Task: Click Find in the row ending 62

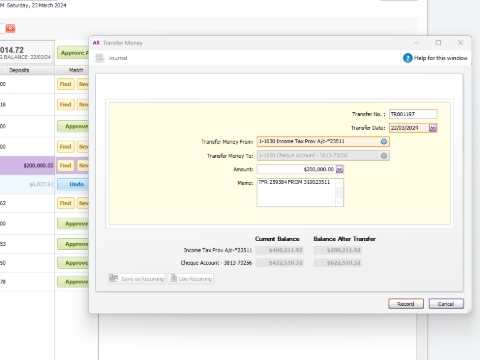Action: [65, 203]
